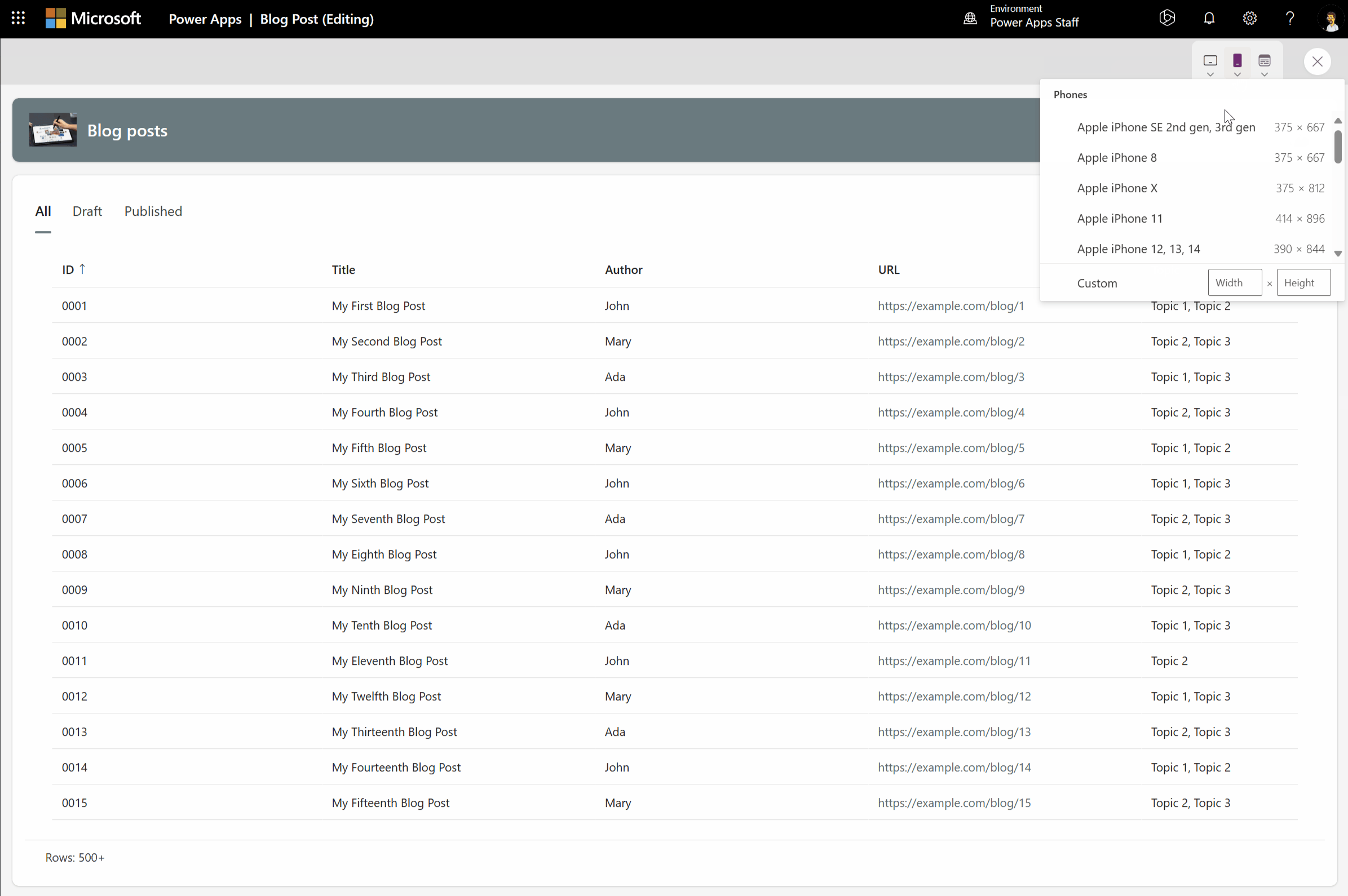
Task: Click the custom Width input field
Action: [1234, 282]
